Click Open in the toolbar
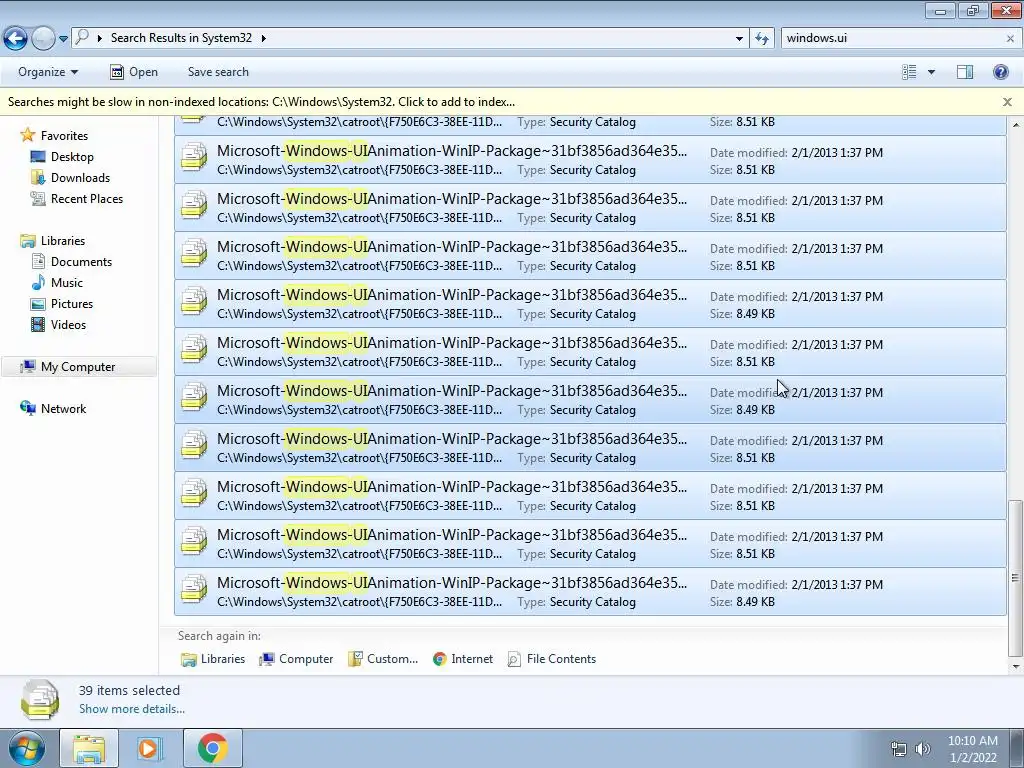Viewport: 1024px width, 768px height. point(134,72)
